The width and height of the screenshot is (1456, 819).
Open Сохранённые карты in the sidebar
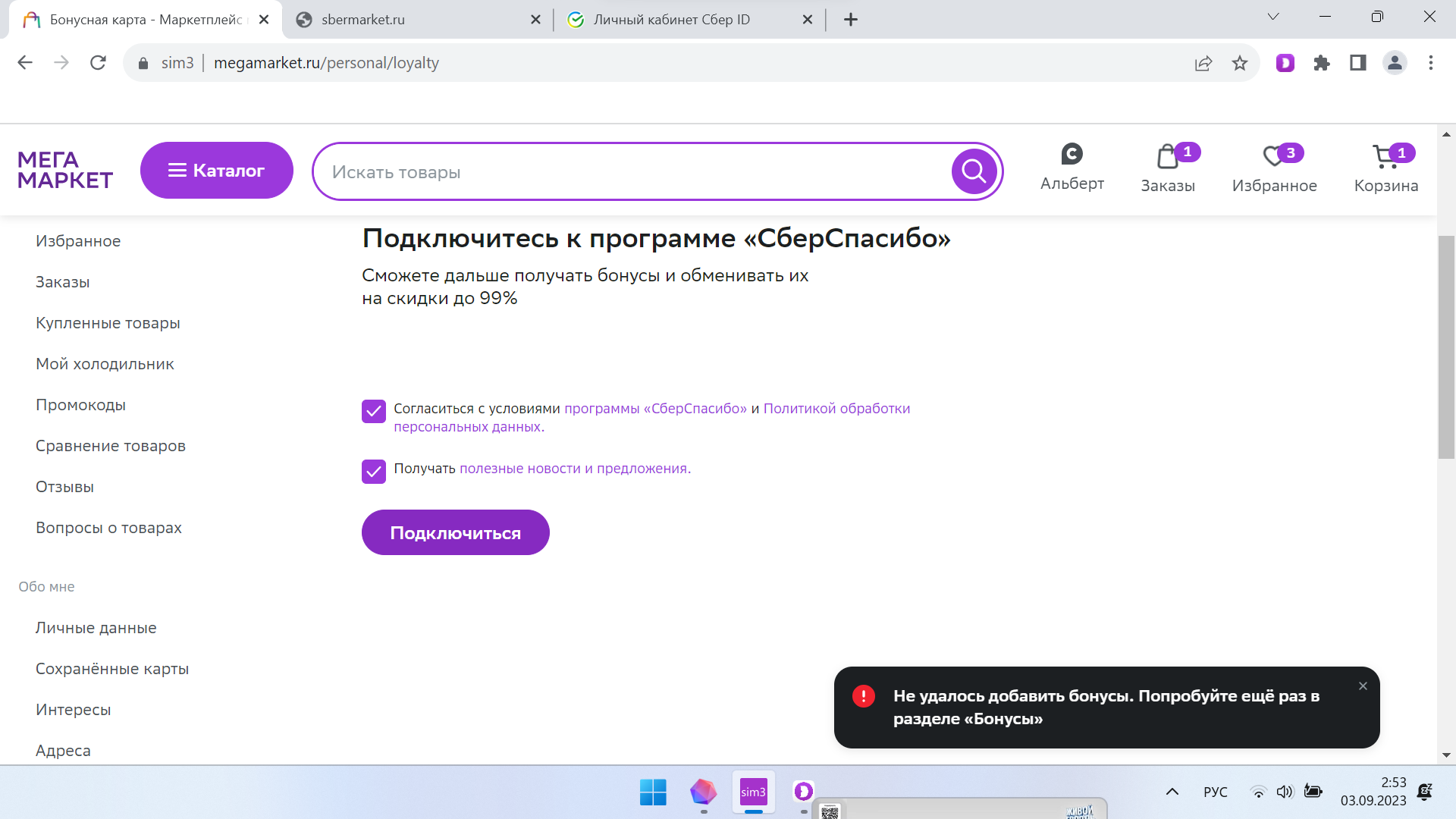pos(112,669)
